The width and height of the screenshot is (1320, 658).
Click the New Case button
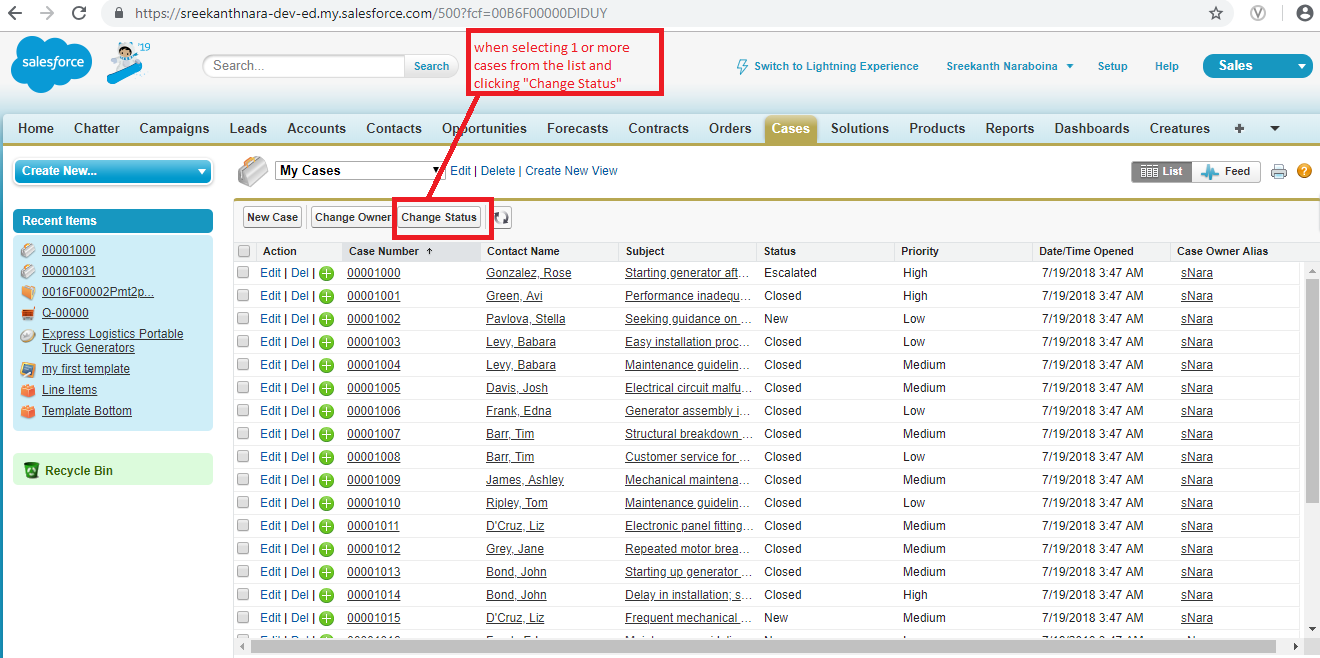point(272,217)
